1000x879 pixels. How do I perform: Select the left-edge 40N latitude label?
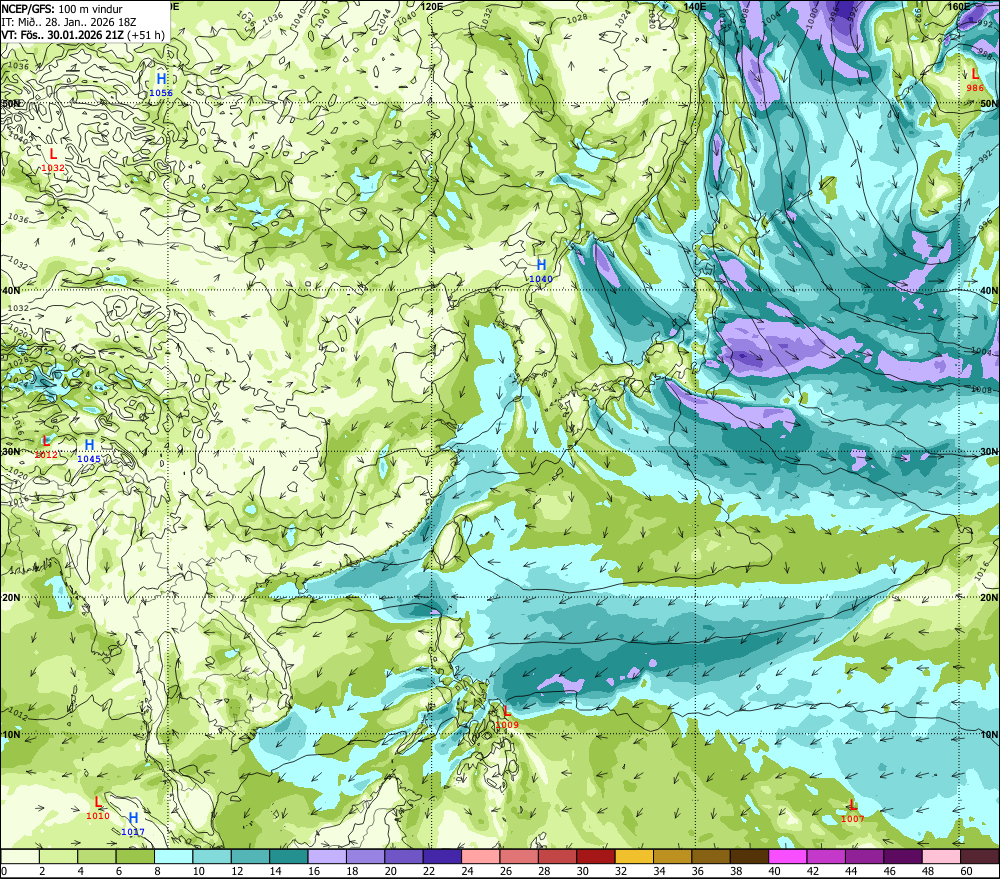[10, 290]
